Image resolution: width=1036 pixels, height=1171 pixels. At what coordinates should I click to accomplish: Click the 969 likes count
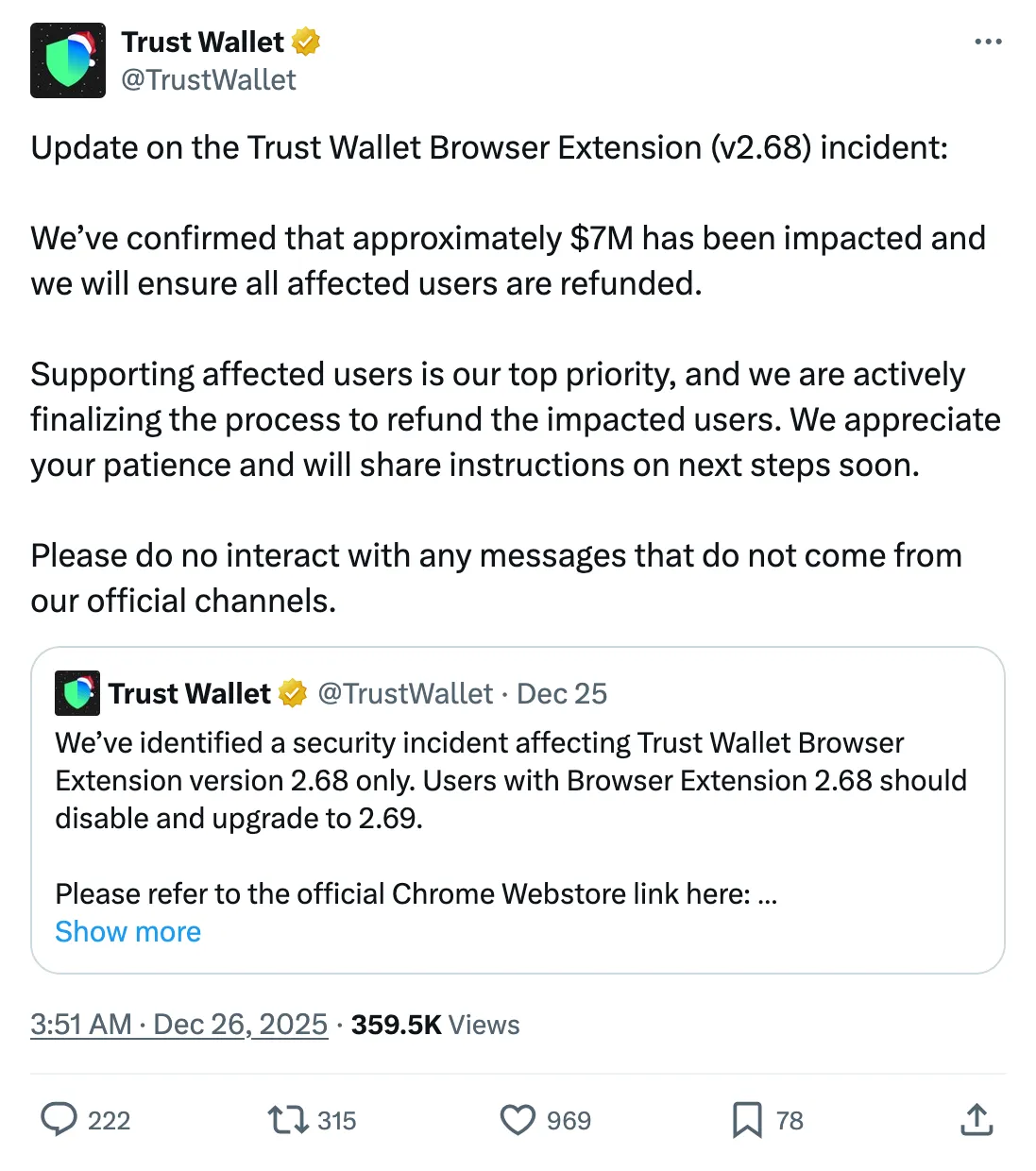(x=569, y=1121)
